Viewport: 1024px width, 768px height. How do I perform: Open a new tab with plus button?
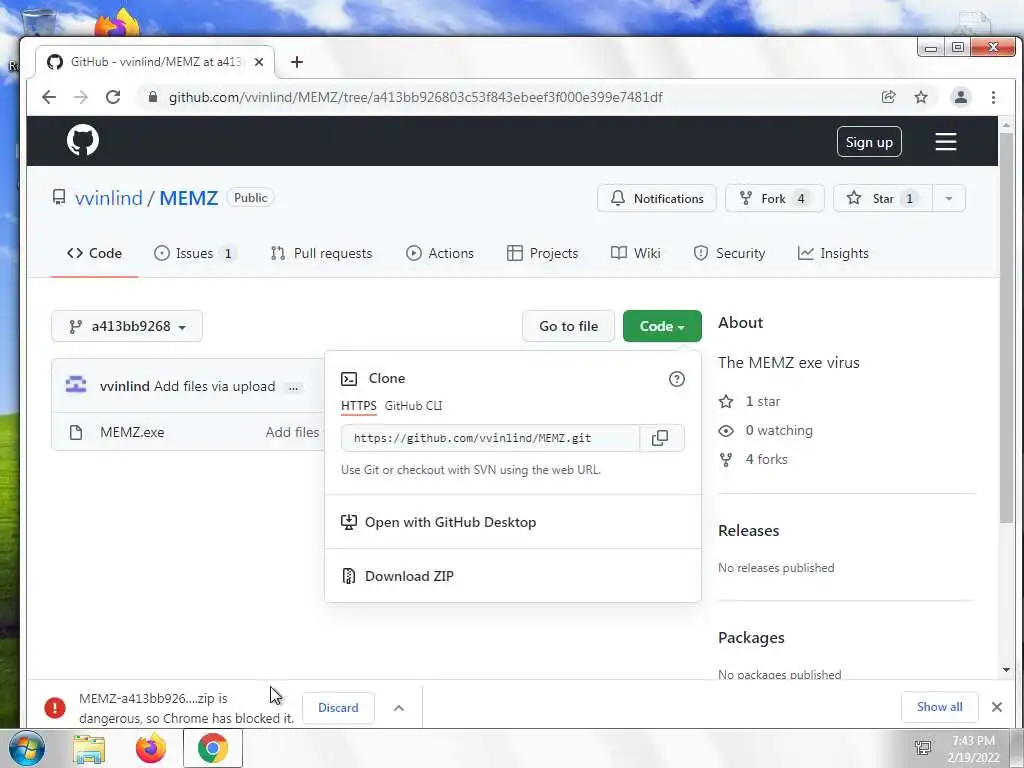pyautogui.click(x=297, y=62)
